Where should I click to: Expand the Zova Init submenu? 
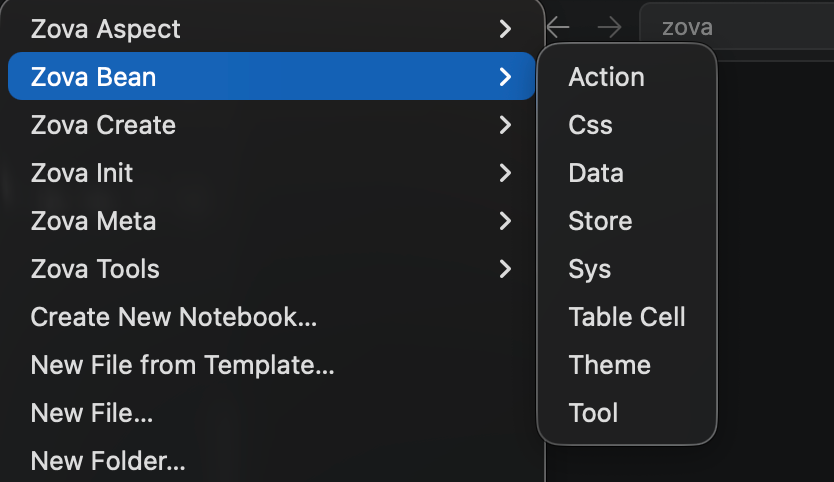click(x=270, y=173)
